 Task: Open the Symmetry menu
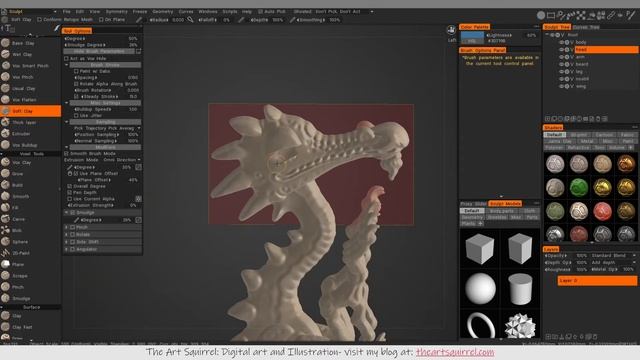tap(116, 11)
